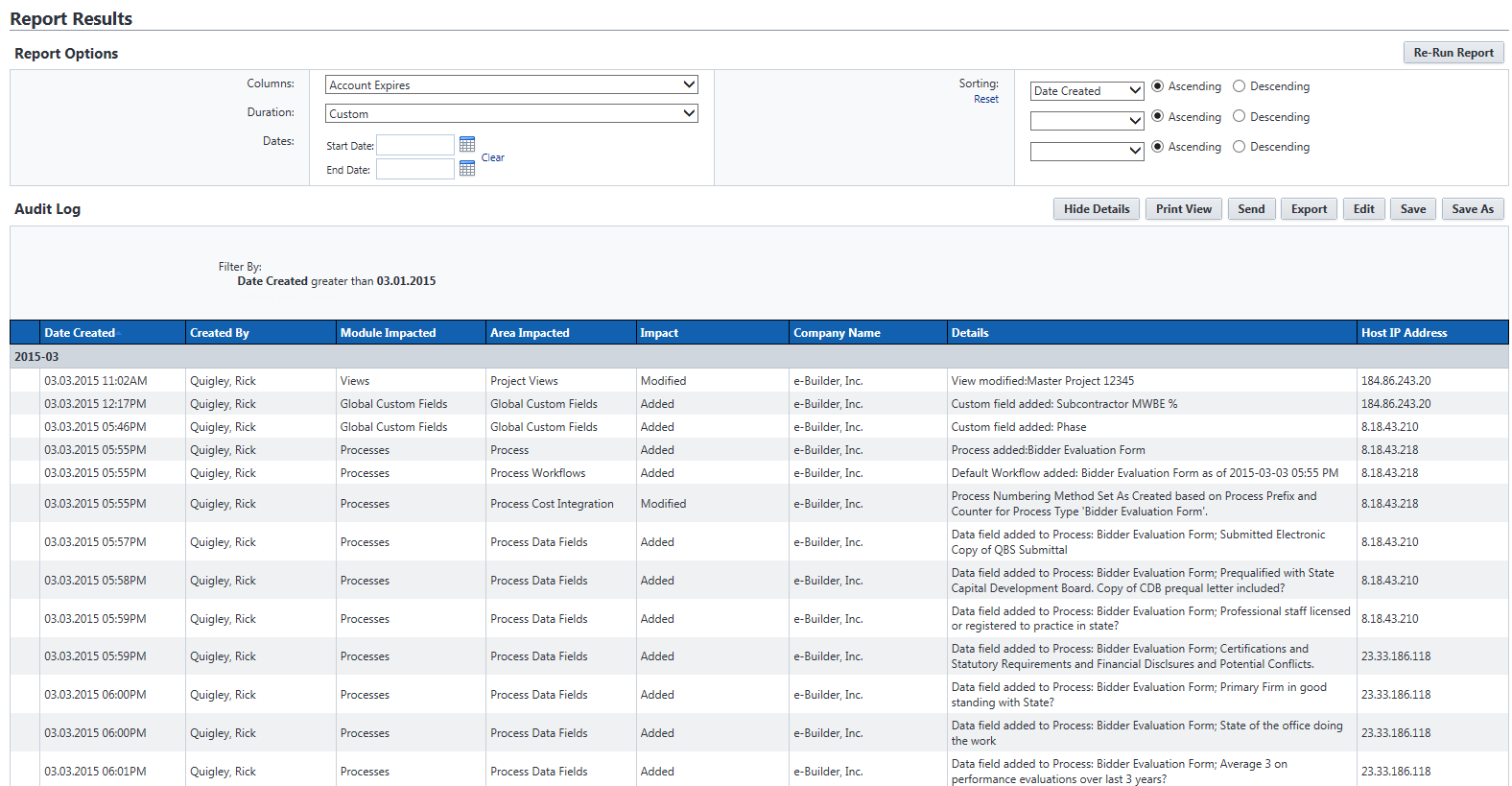Click the Re-Run Report button
This screenshot has width=1512, height=786.
tap(1453, 53)
